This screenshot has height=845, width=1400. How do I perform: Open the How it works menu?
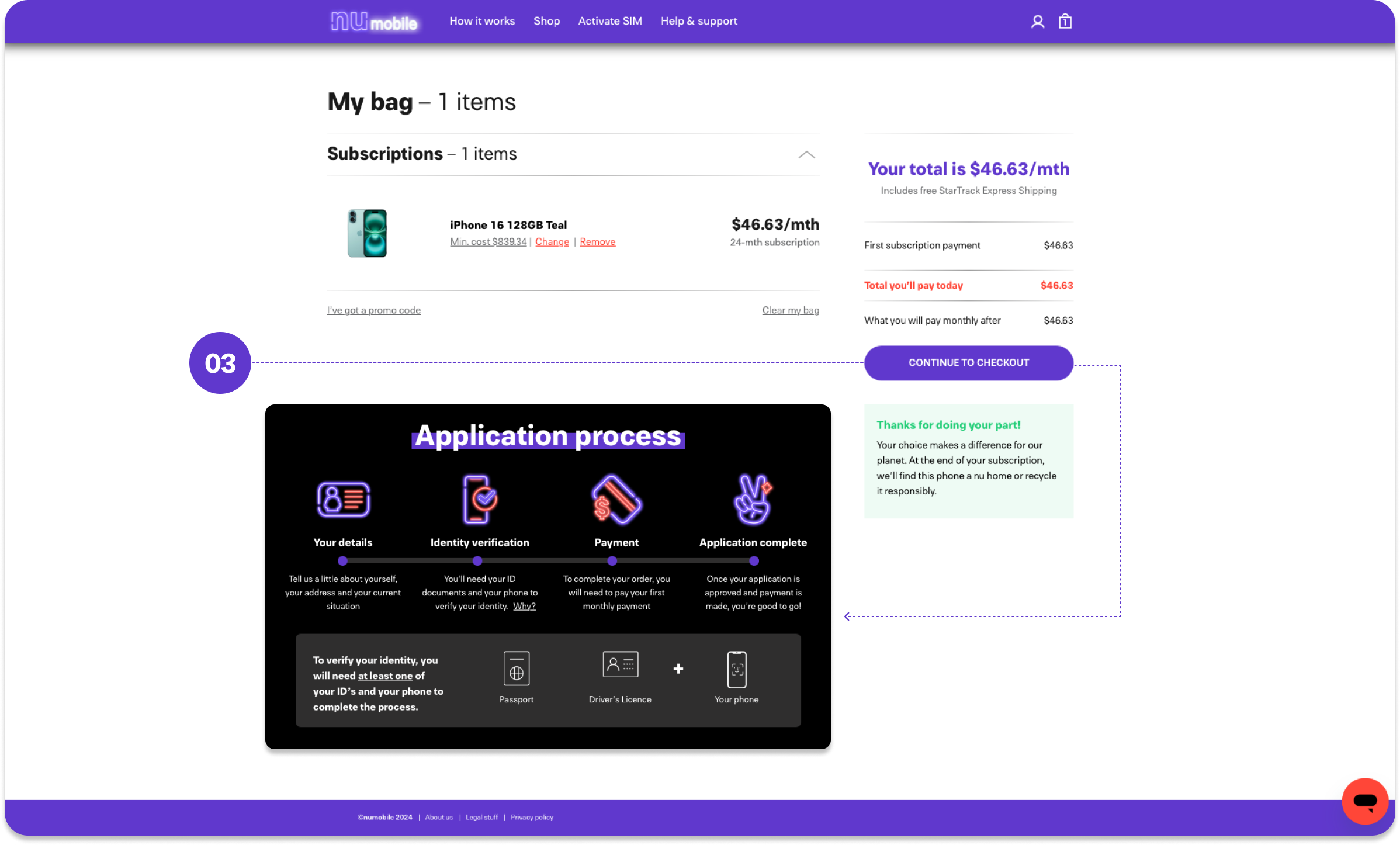[482, 21]
